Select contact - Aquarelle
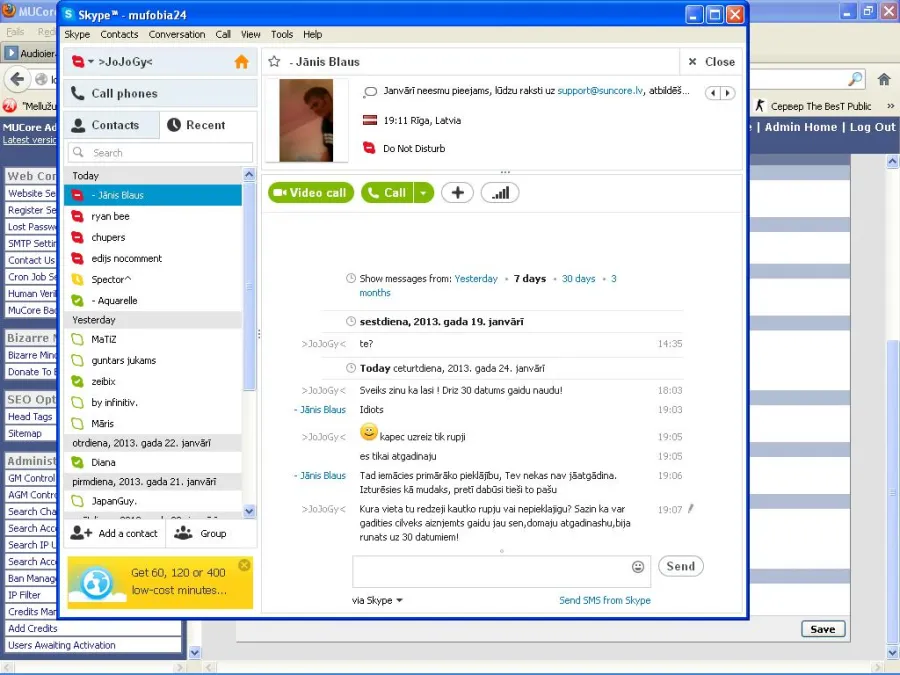Viewport: 900px width, 675px height. (x=153, y=301)
